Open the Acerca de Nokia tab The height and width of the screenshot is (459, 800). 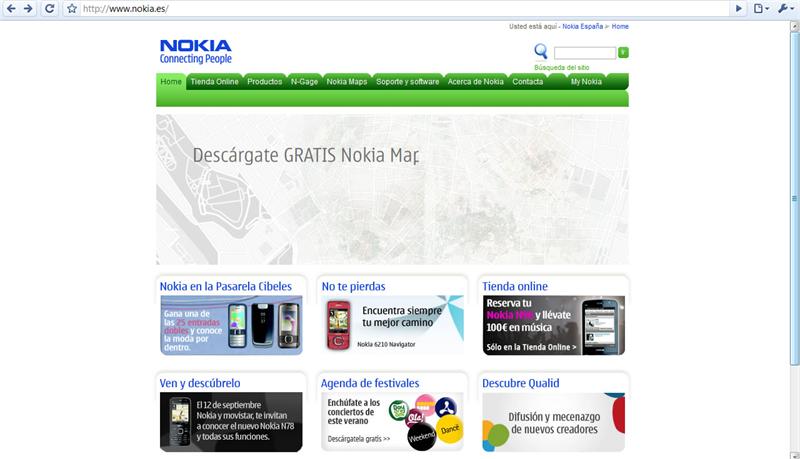476,82
